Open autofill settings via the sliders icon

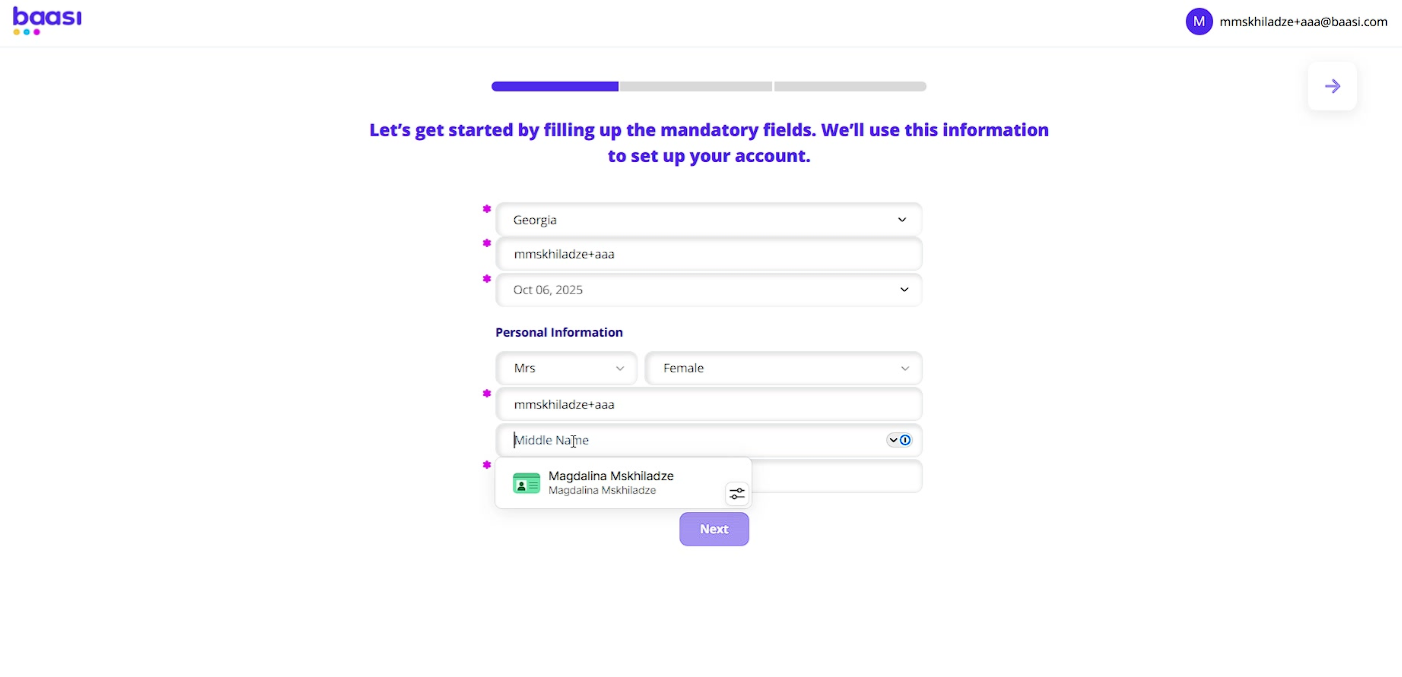click(x=737, y=494)
